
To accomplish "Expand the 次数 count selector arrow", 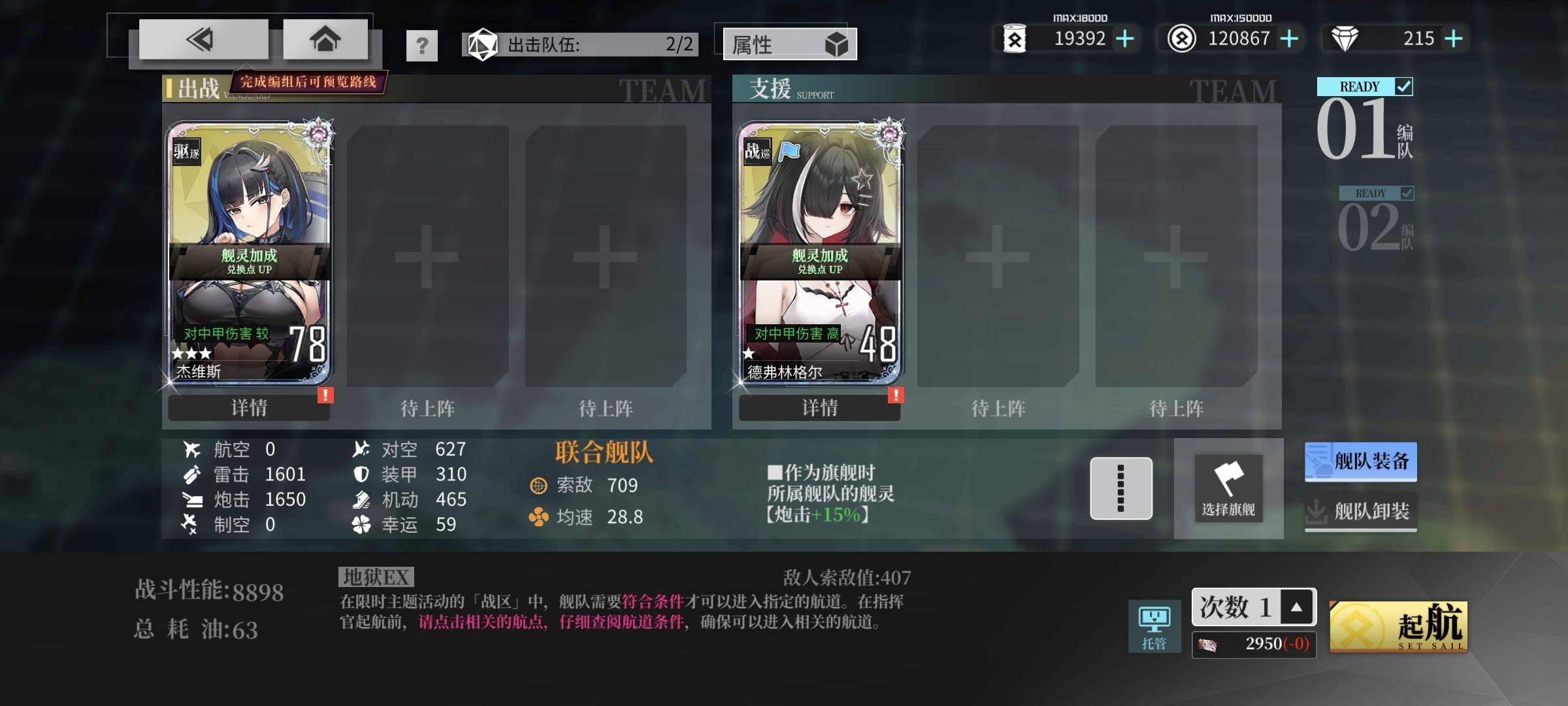I will (1298, 607).
